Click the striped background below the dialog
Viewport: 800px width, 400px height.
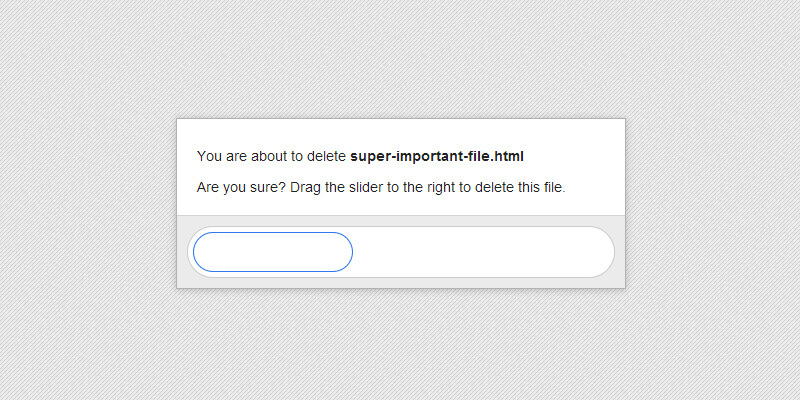pos(400,345)
